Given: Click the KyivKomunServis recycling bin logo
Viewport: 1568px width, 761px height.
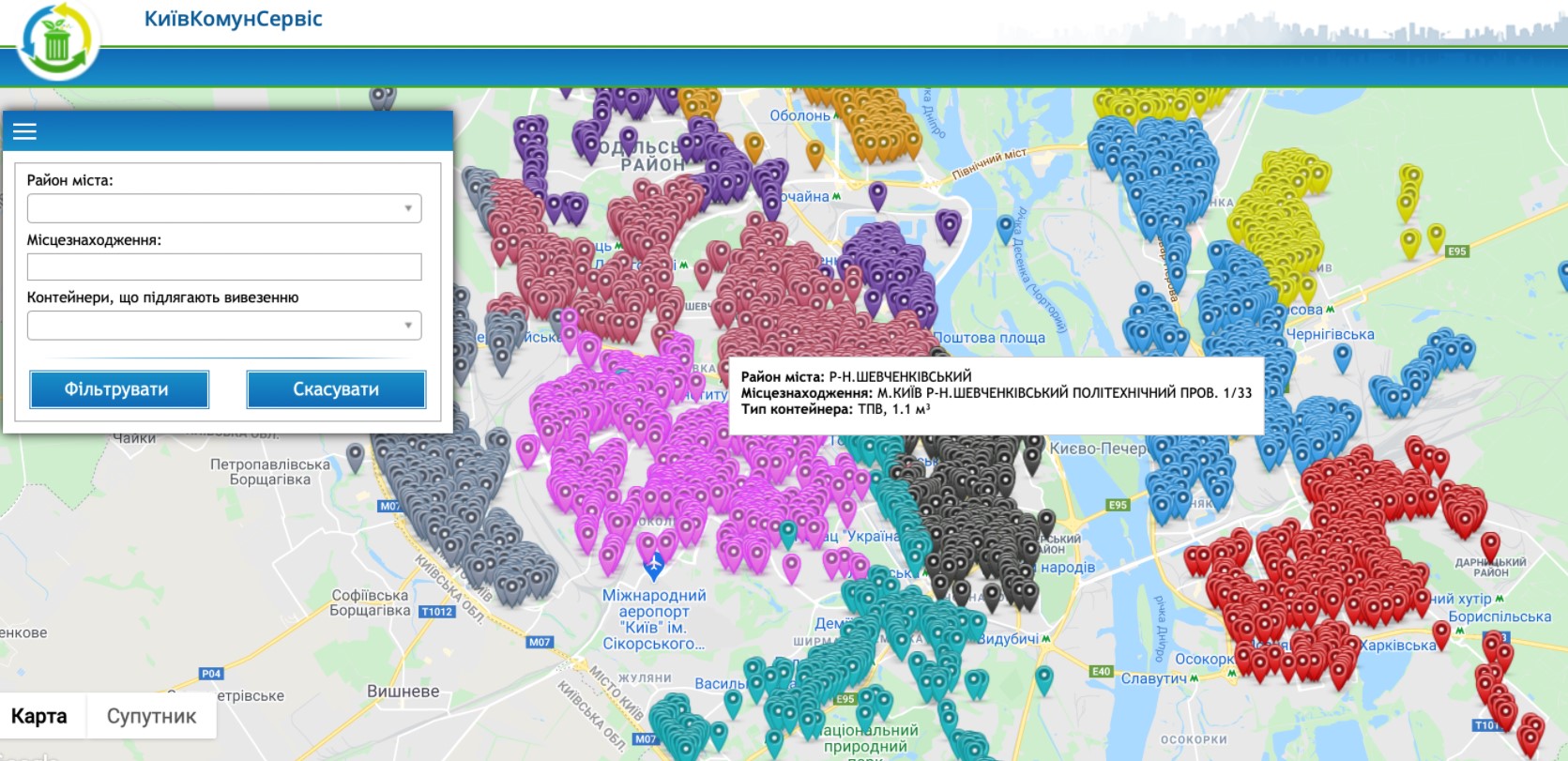Looking at the screenshot, I should click(x=57, y=42).
